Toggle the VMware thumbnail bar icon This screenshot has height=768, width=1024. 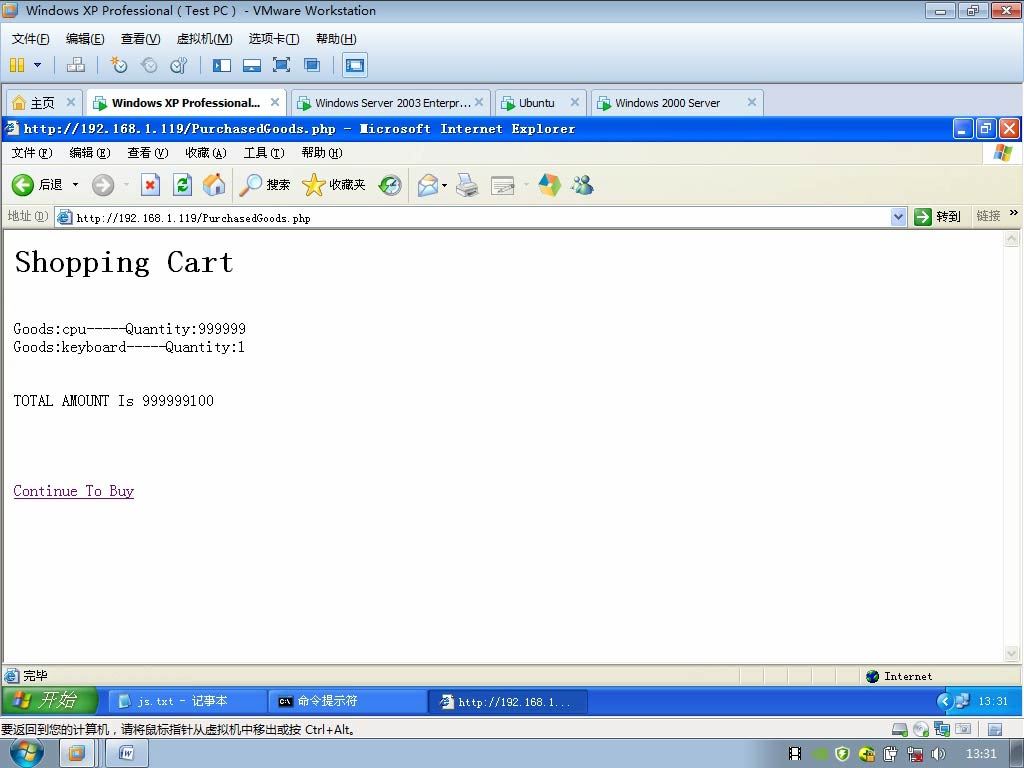point(251,65)
